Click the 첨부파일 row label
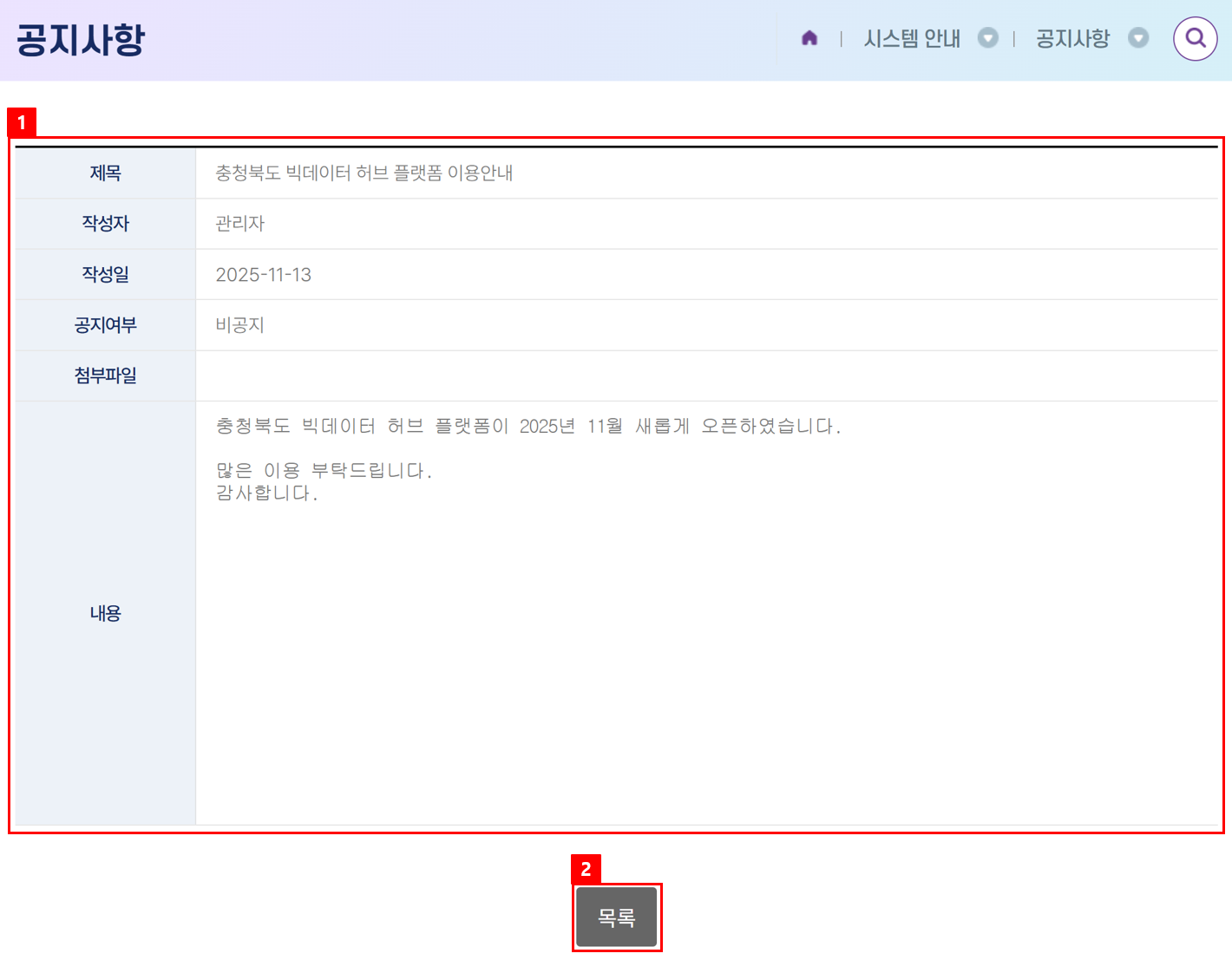Screen dimensions: 1232x973 (x=105, y=375)
